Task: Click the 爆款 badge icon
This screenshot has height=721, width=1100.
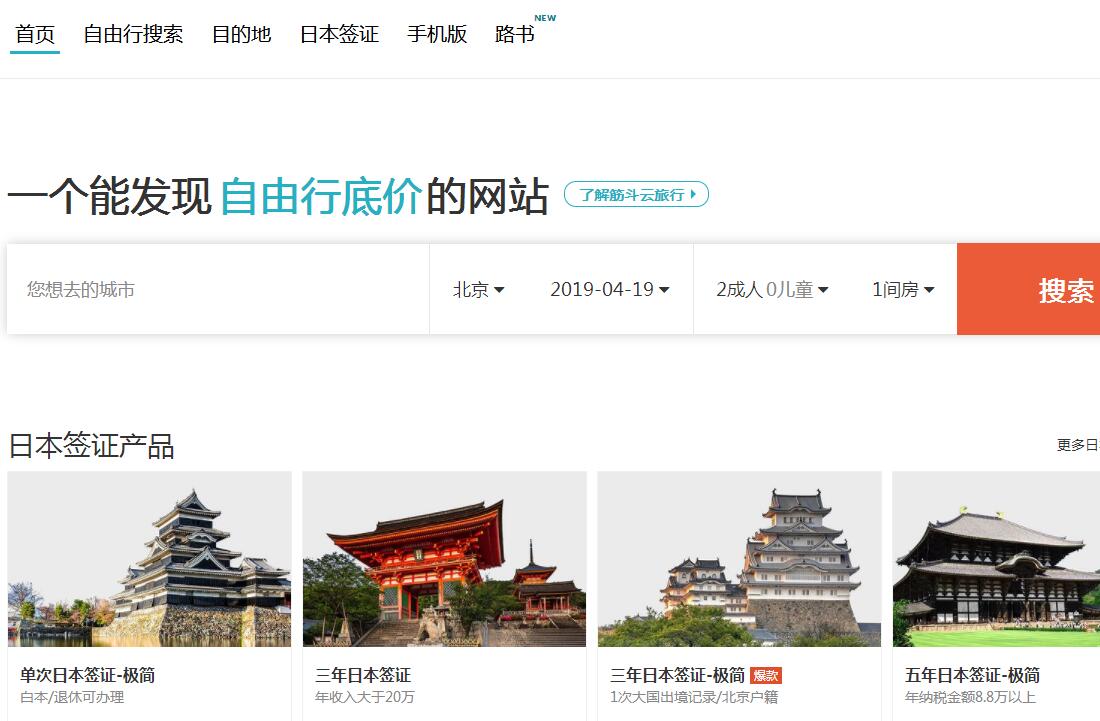Action: click(x=766, y=675)
